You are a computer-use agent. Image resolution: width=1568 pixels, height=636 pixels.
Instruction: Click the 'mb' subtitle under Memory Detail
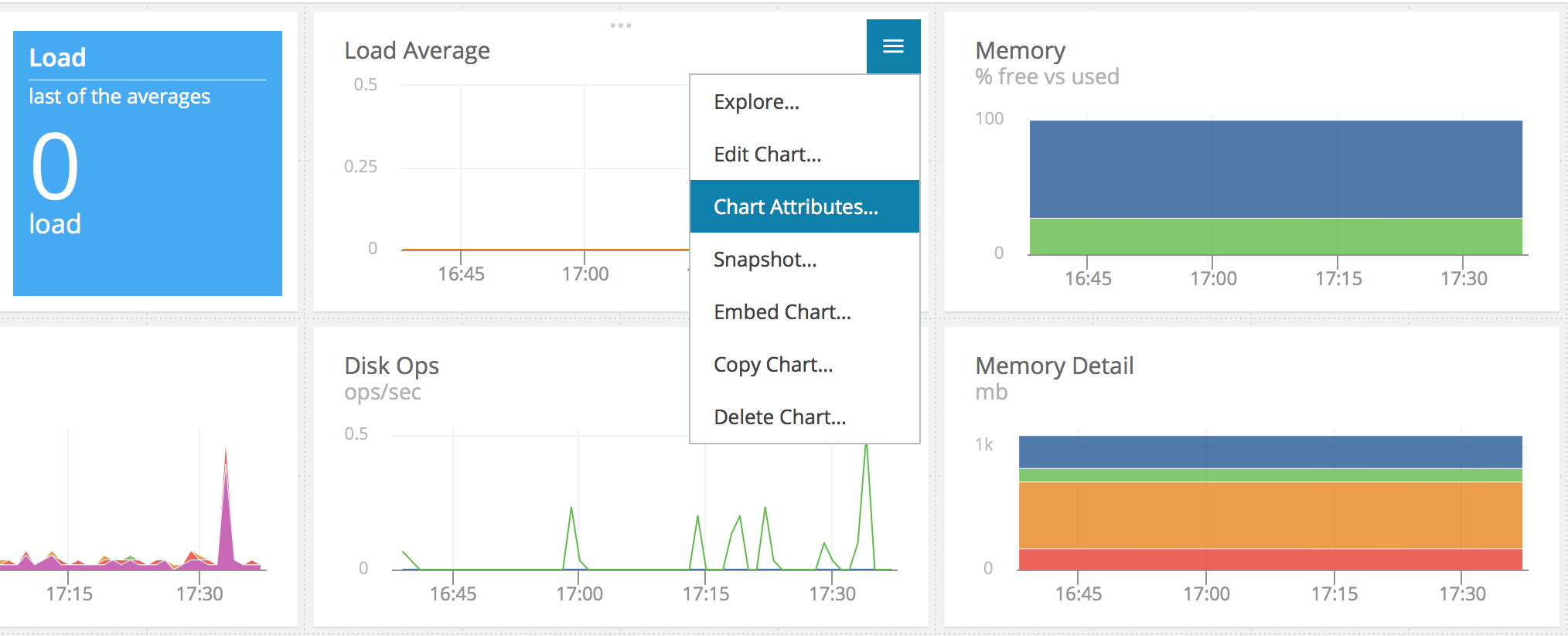pos(991,392)
